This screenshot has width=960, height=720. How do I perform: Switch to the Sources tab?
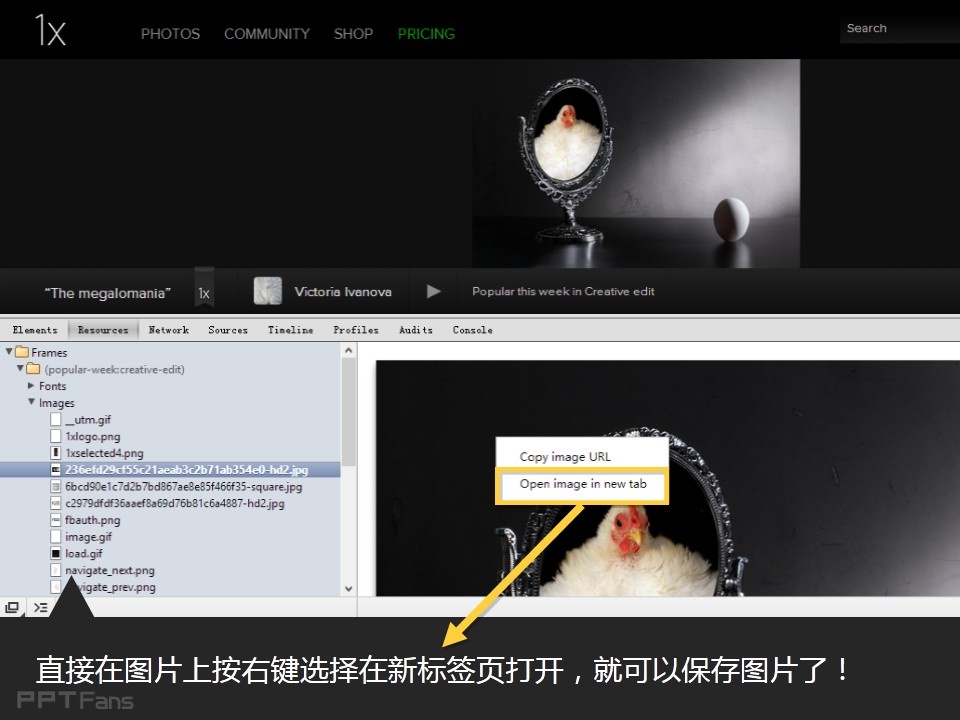pyautogui.click(x=228, y=330)
